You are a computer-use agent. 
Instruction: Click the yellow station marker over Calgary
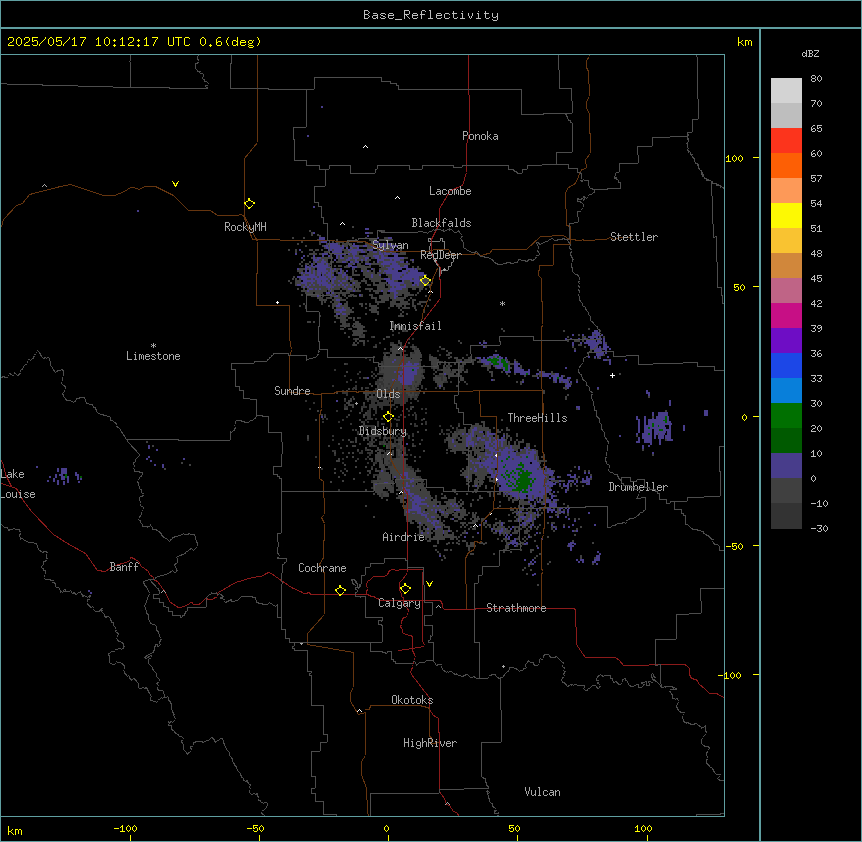point(405,589)
